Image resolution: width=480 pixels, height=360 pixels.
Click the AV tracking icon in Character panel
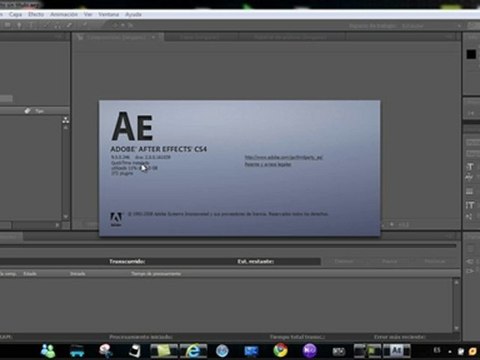pyautogui.click(x=469, y=178)
